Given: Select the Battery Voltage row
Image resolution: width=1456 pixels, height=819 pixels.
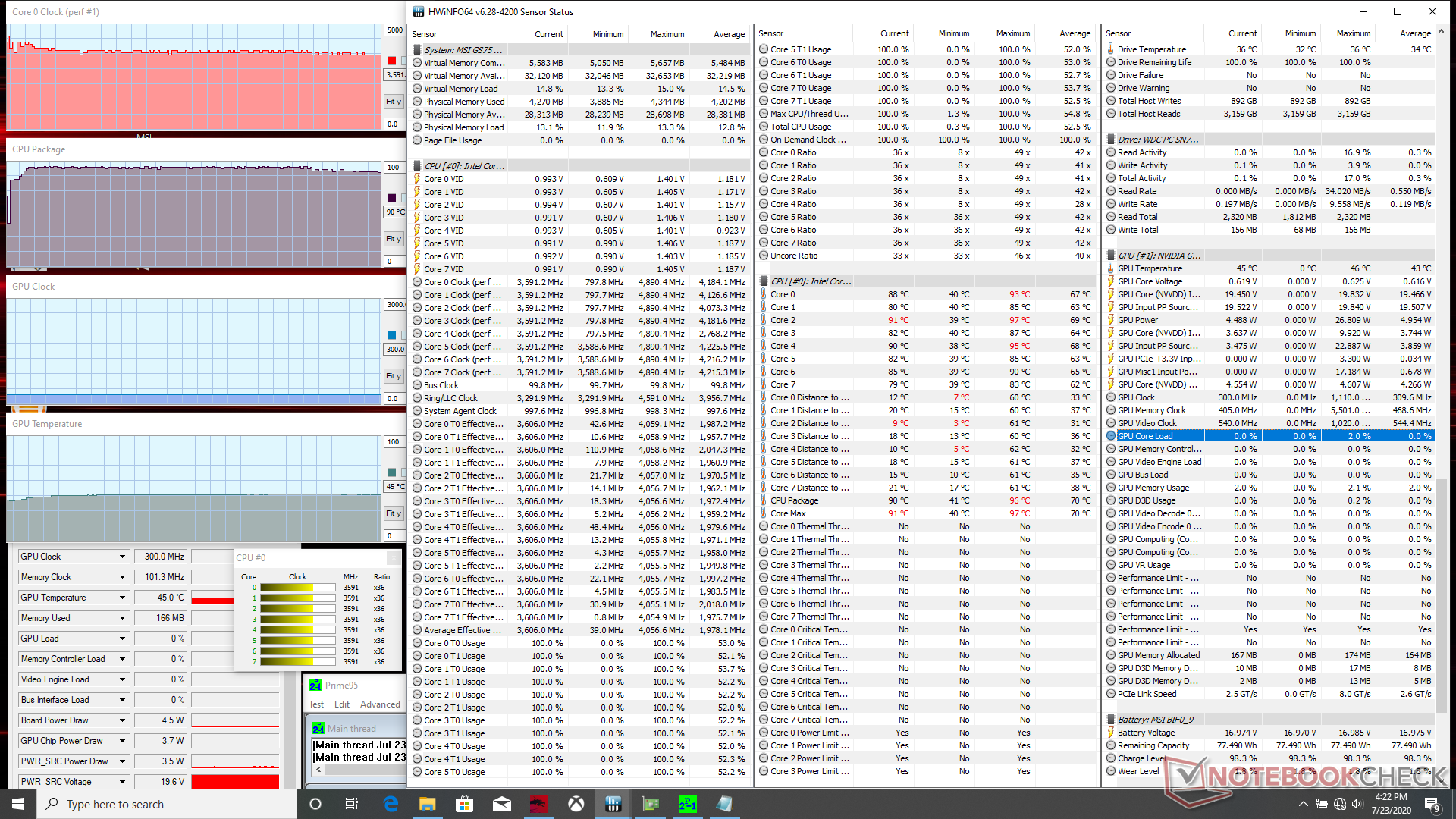Looking at the screenshot, I should tap(1269, 733).
